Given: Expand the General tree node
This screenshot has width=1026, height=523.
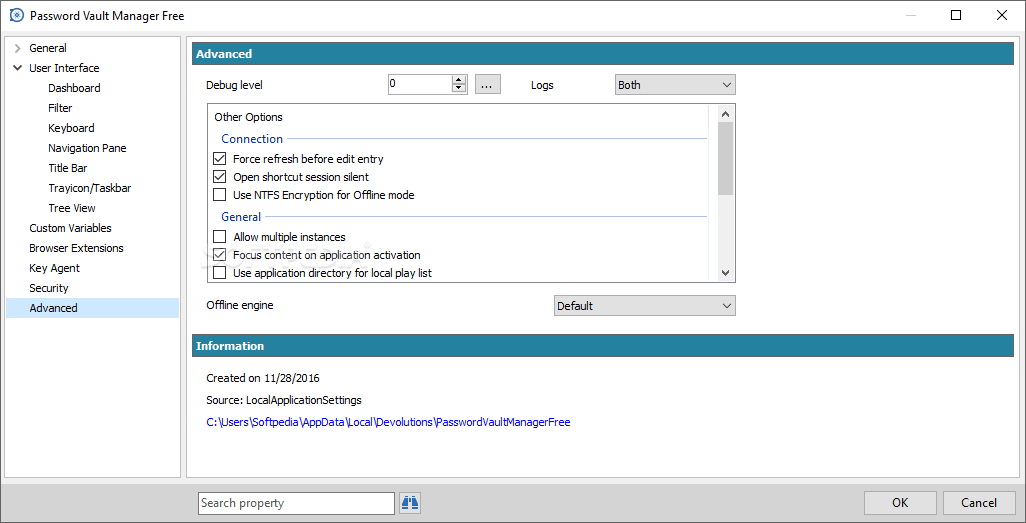Looking at the screenshot, I should click(18, 48).
